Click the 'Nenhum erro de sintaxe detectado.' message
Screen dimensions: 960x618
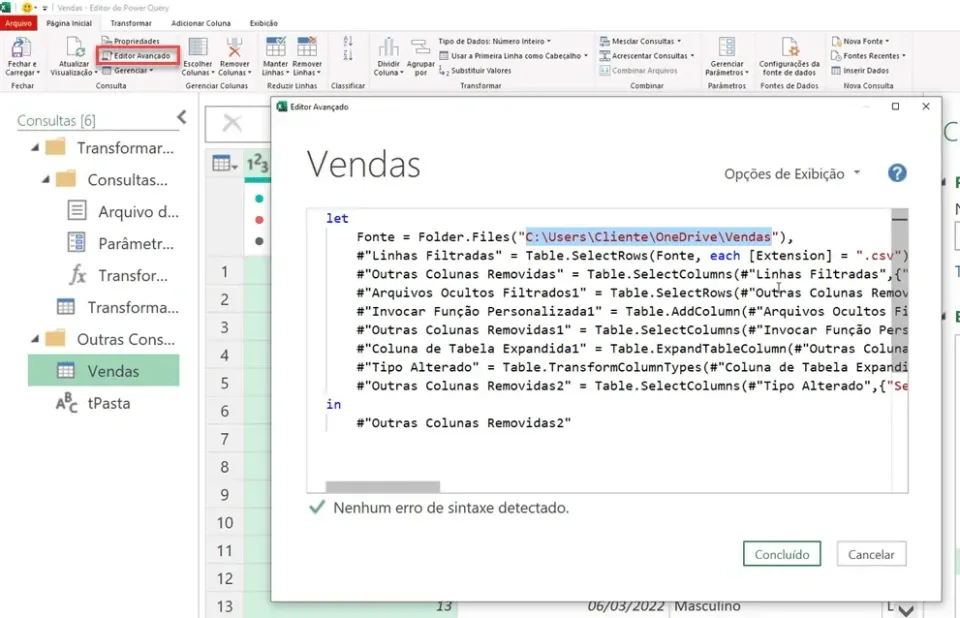point(451,508)
